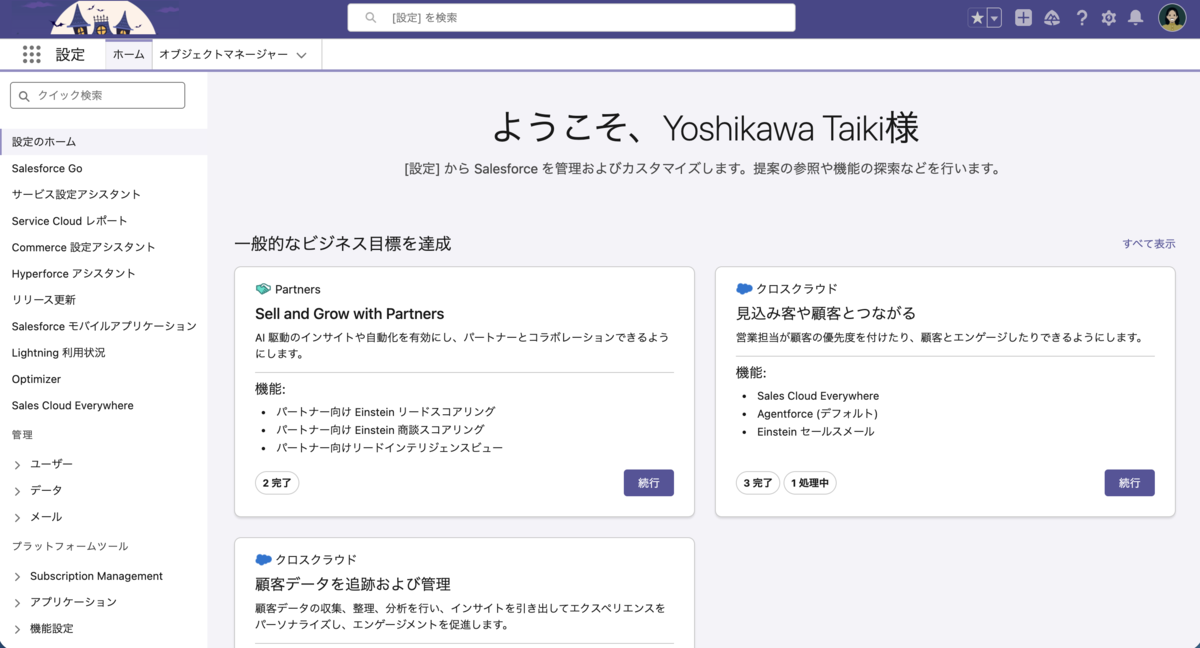Image resolution: width=1200 pixels, height=648 pixels.
Task: Expand the Subscription Management node chevron
Action: pos(17,576)
